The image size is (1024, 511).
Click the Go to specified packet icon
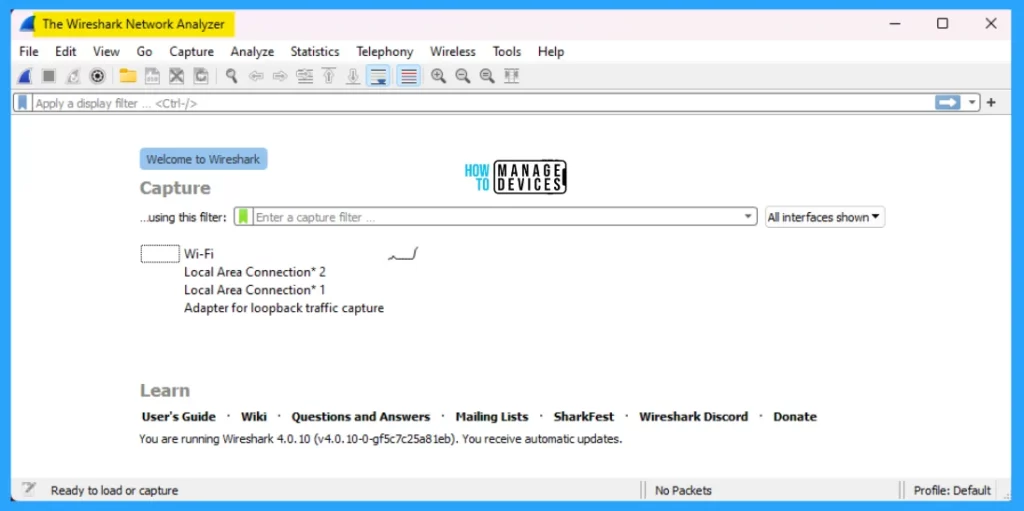(x=304, y=76)
